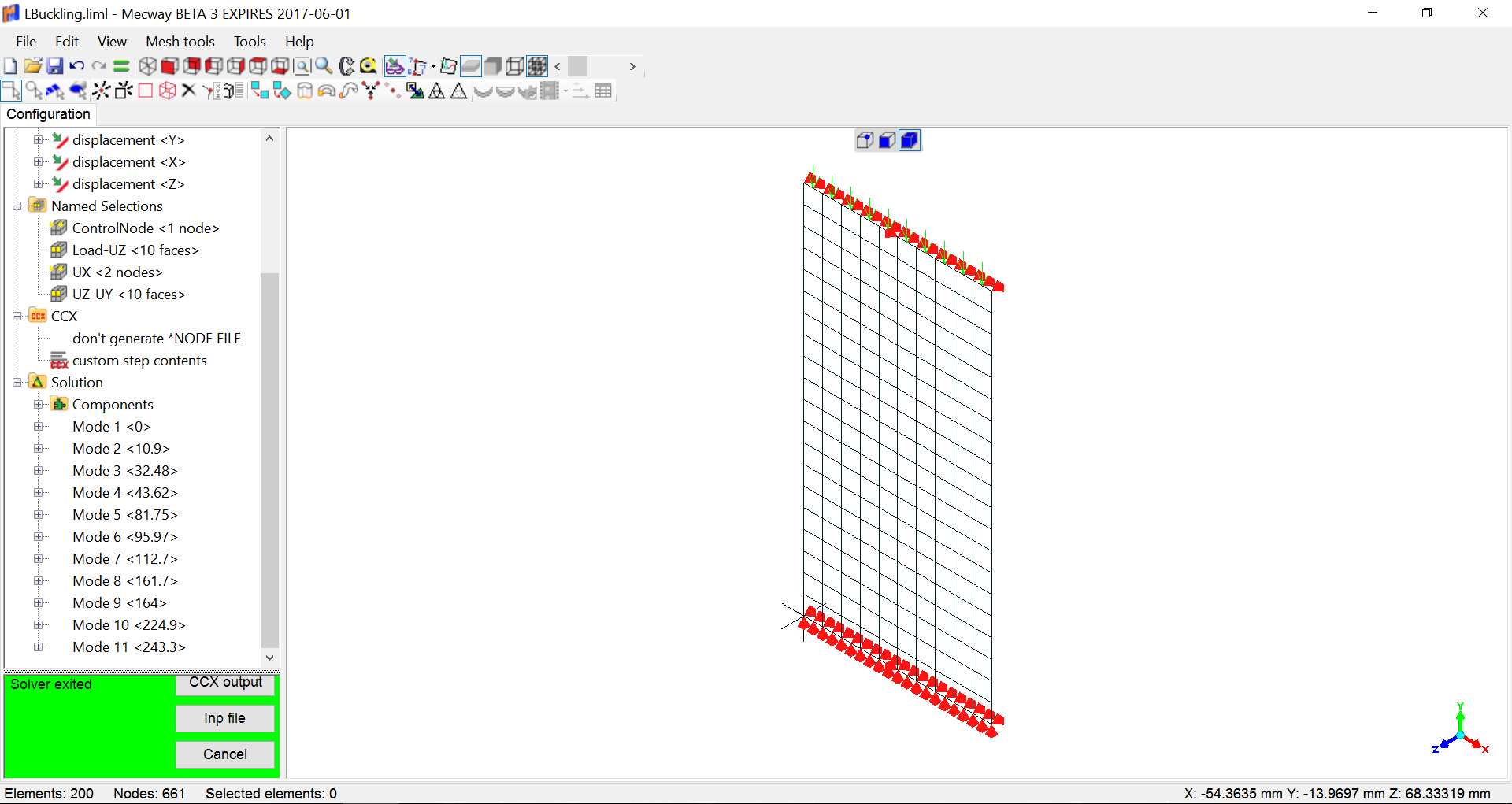Open the node numbers dropdown arrow

point(433,67)
